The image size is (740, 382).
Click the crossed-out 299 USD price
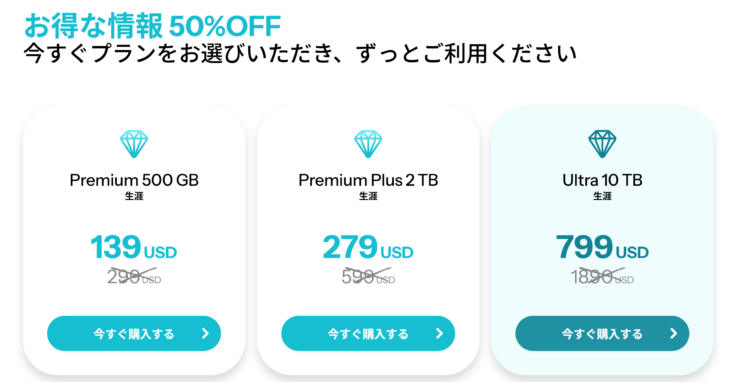134,277
